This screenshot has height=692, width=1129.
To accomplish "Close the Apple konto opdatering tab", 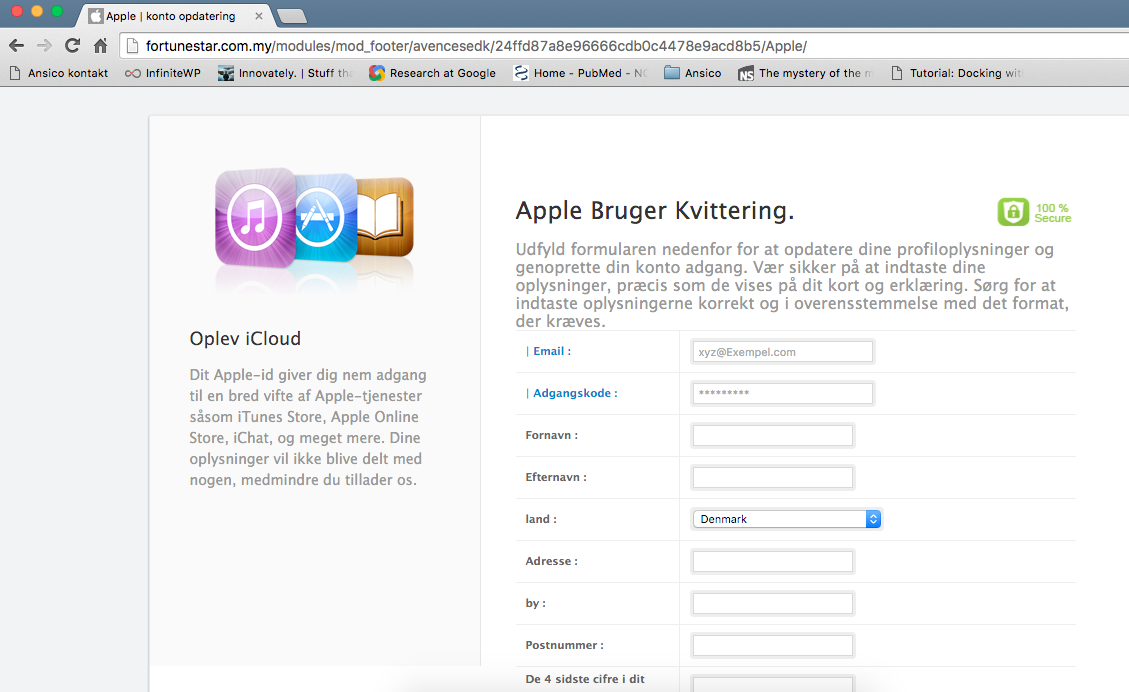I will point(258,16).
